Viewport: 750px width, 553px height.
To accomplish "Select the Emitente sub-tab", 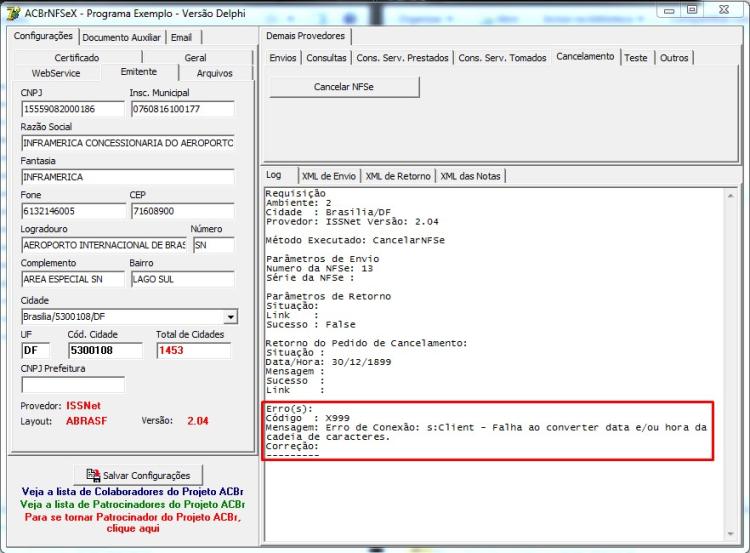I will [x=139, y=72].
